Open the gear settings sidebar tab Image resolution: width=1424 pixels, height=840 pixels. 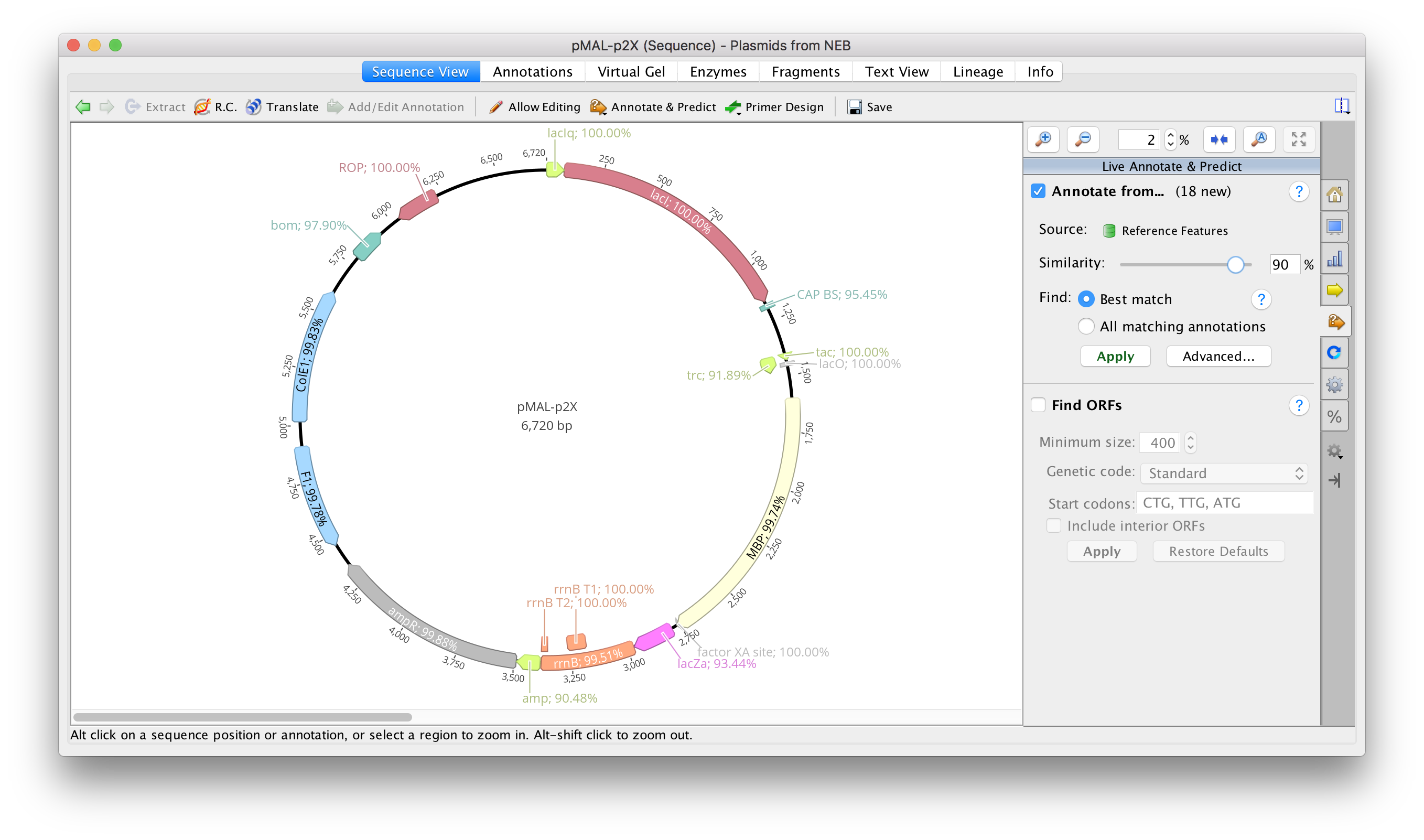[1334, 385]
